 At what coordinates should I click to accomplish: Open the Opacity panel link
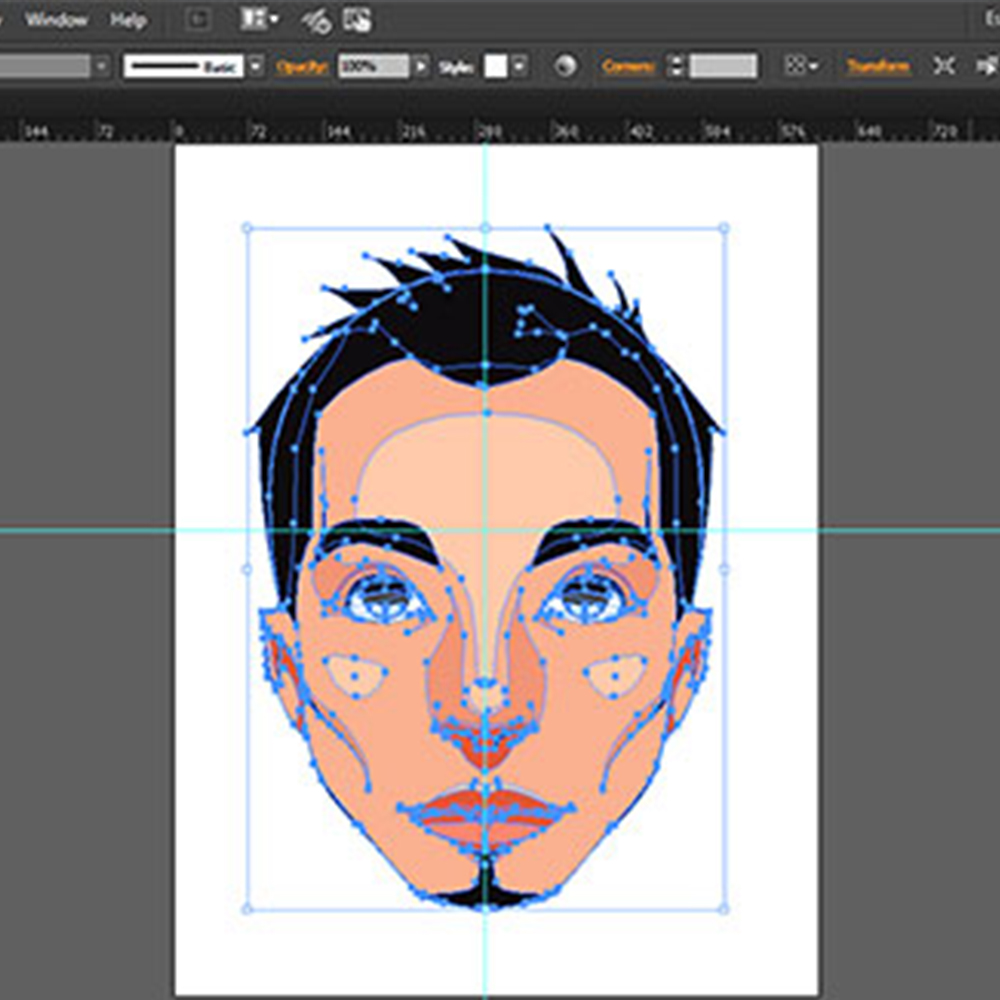[x=302, y=66]
